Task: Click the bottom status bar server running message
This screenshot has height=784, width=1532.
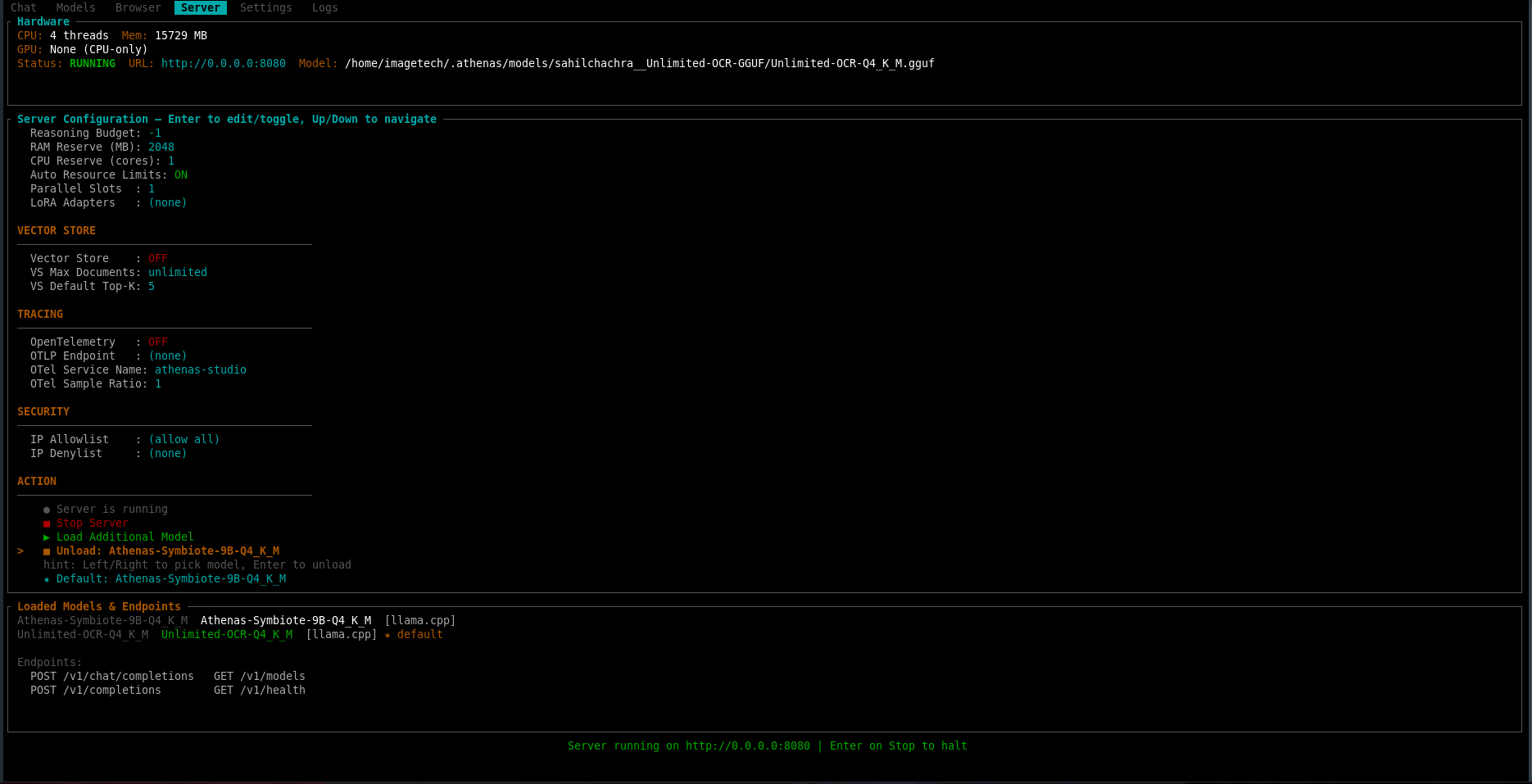Action: click(768, 746)
